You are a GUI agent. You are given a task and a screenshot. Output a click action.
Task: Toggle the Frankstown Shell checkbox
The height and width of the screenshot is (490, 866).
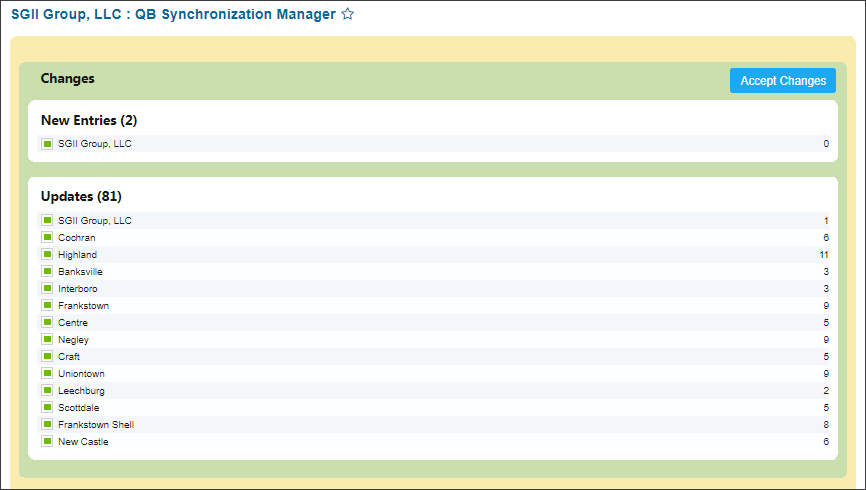click(47, 424)
